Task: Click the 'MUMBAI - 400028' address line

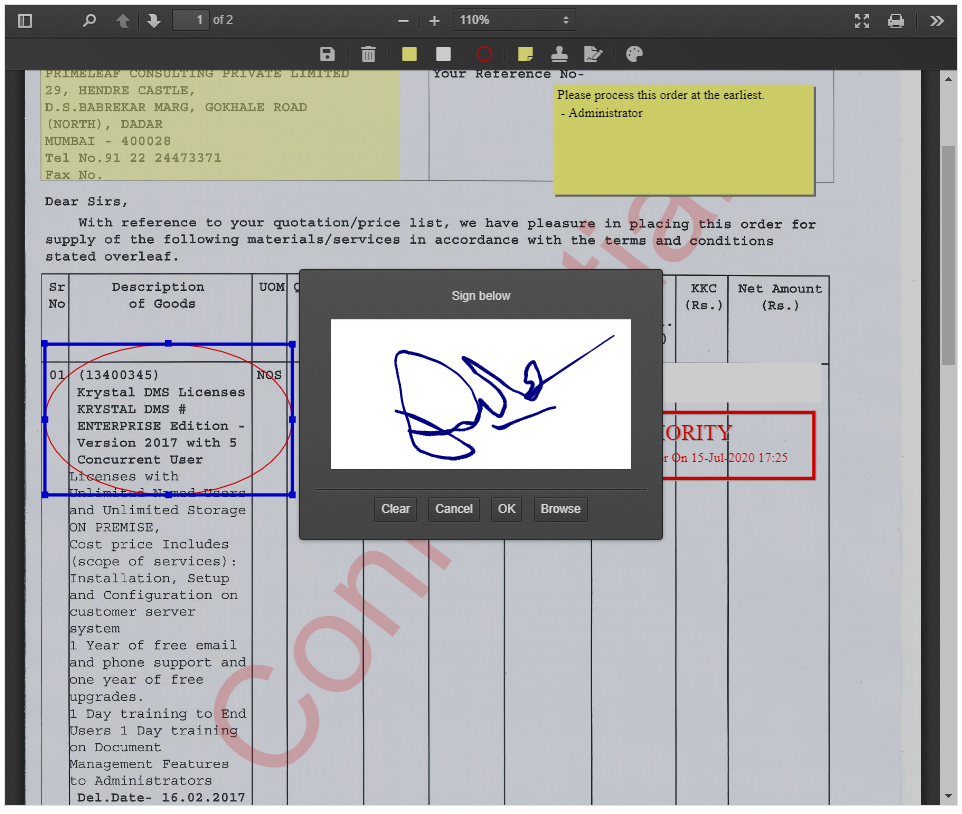Action: 107,141
